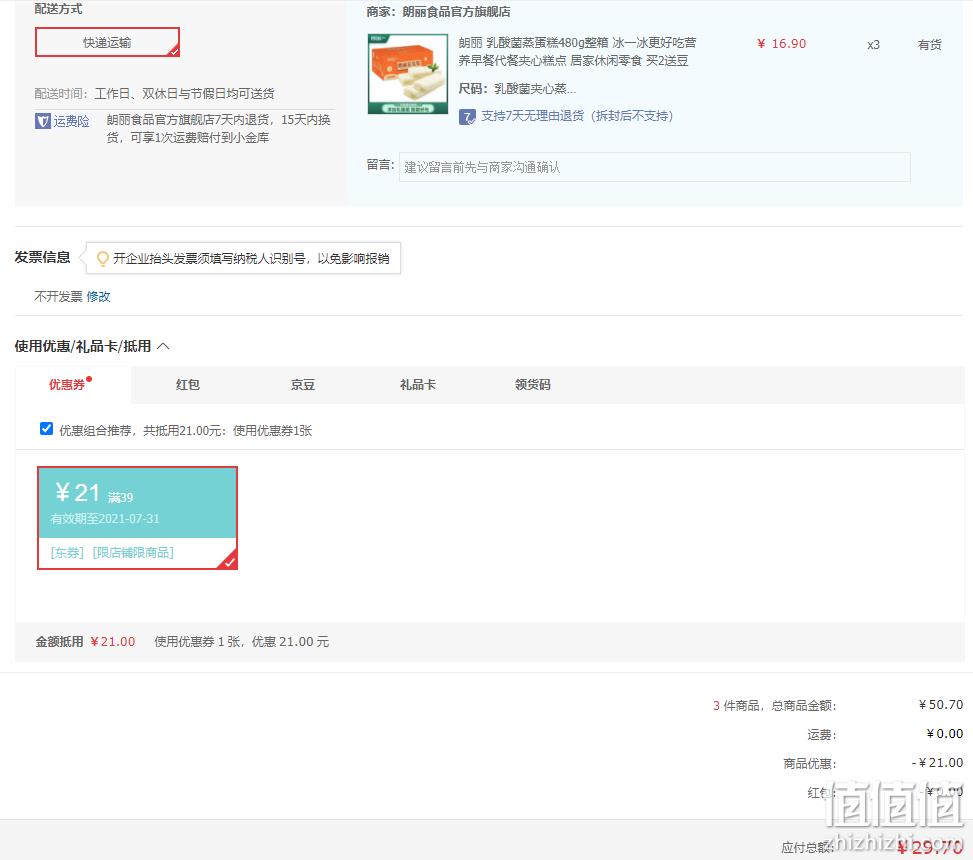
Task: Switch to the 礼品卡 tab
Action: click(418, 385)
